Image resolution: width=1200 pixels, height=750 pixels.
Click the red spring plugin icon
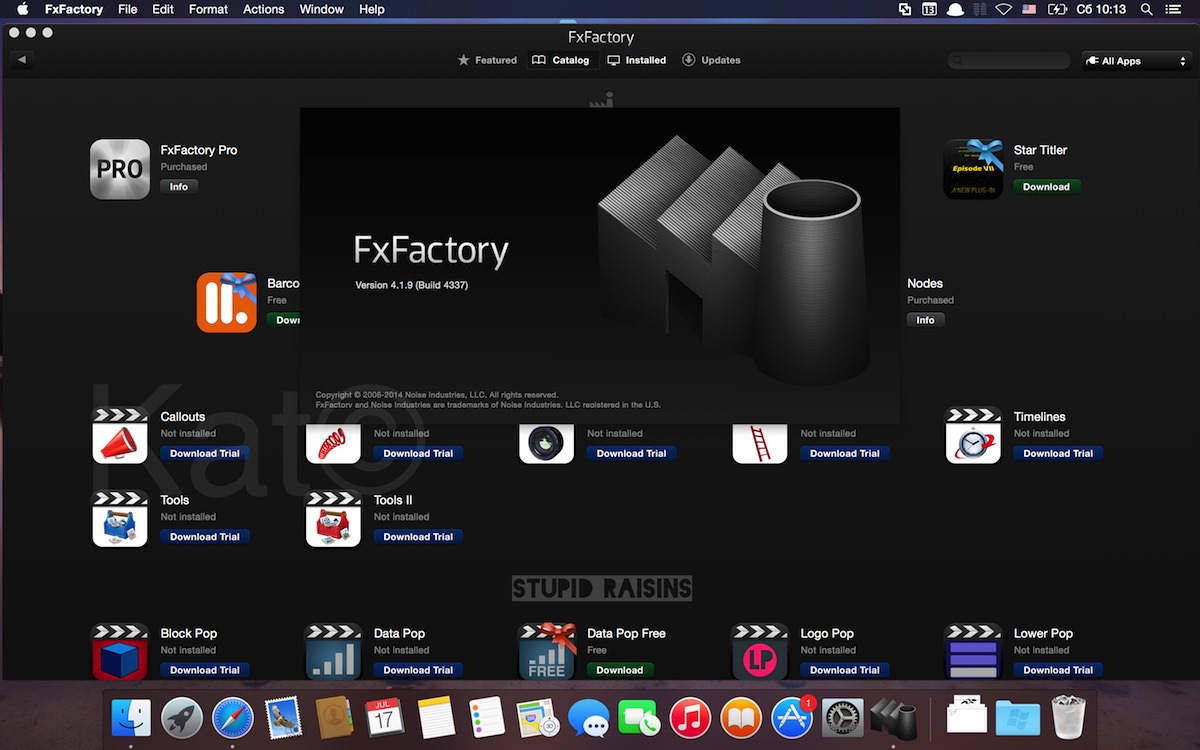pyautogui.click(x=332, y=443)
